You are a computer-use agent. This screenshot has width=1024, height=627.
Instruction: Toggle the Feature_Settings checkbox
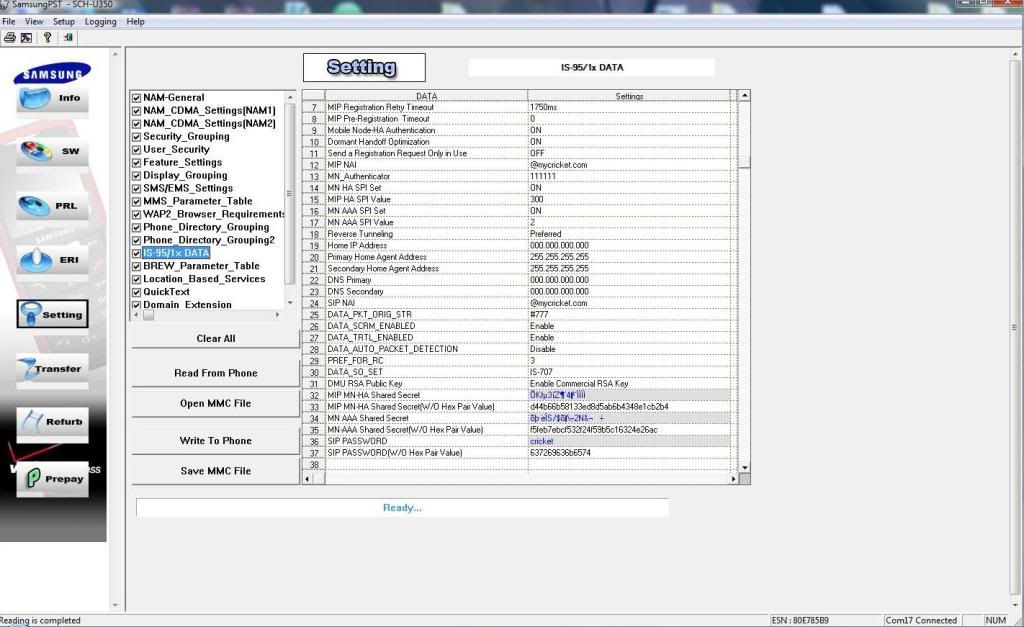tap(136, 163)
